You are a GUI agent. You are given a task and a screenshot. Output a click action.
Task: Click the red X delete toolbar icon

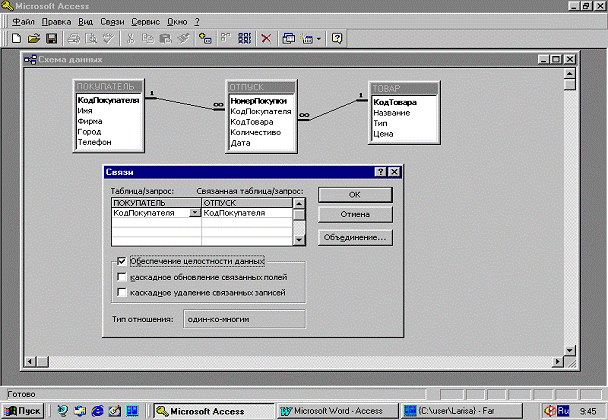tap(266, 38)
